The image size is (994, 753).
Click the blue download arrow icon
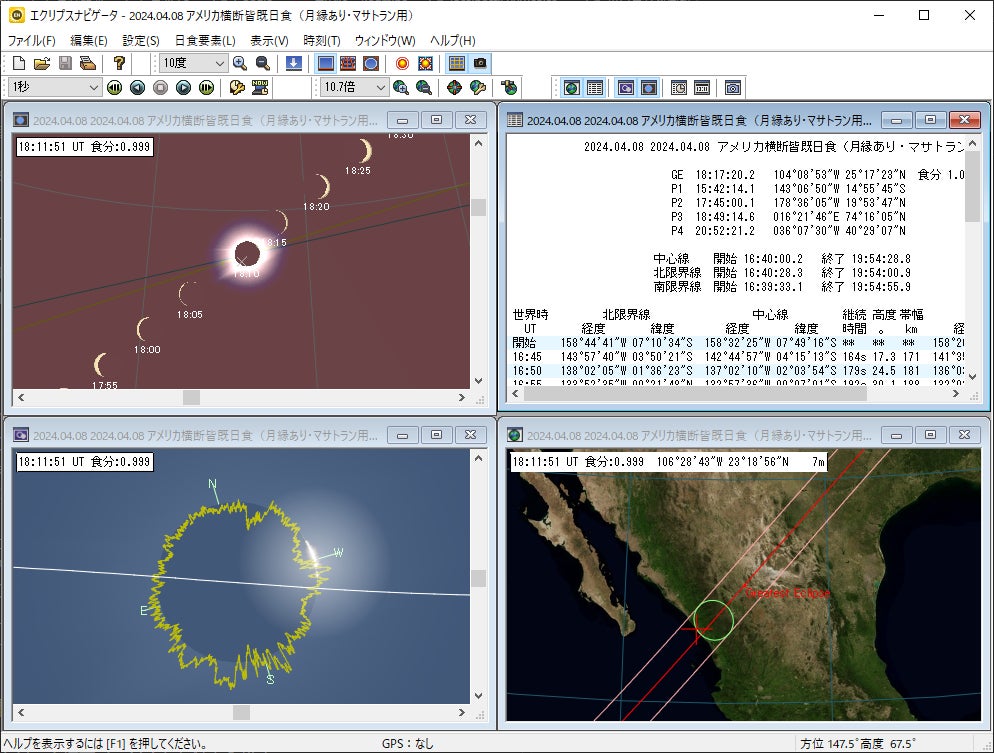293,63
